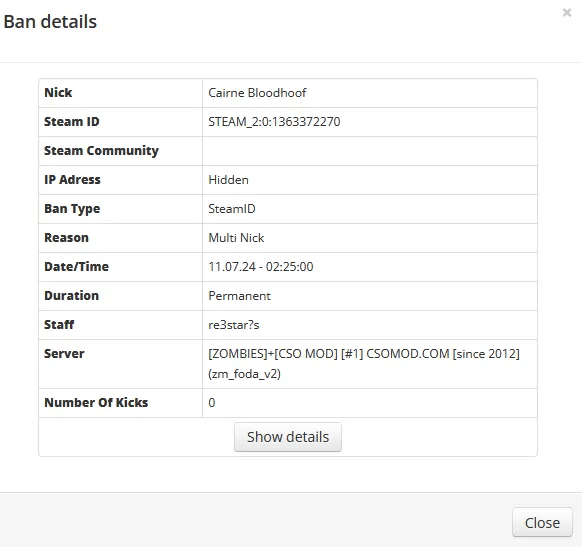Dismiss the dialog with the X icon

[566, 13]
